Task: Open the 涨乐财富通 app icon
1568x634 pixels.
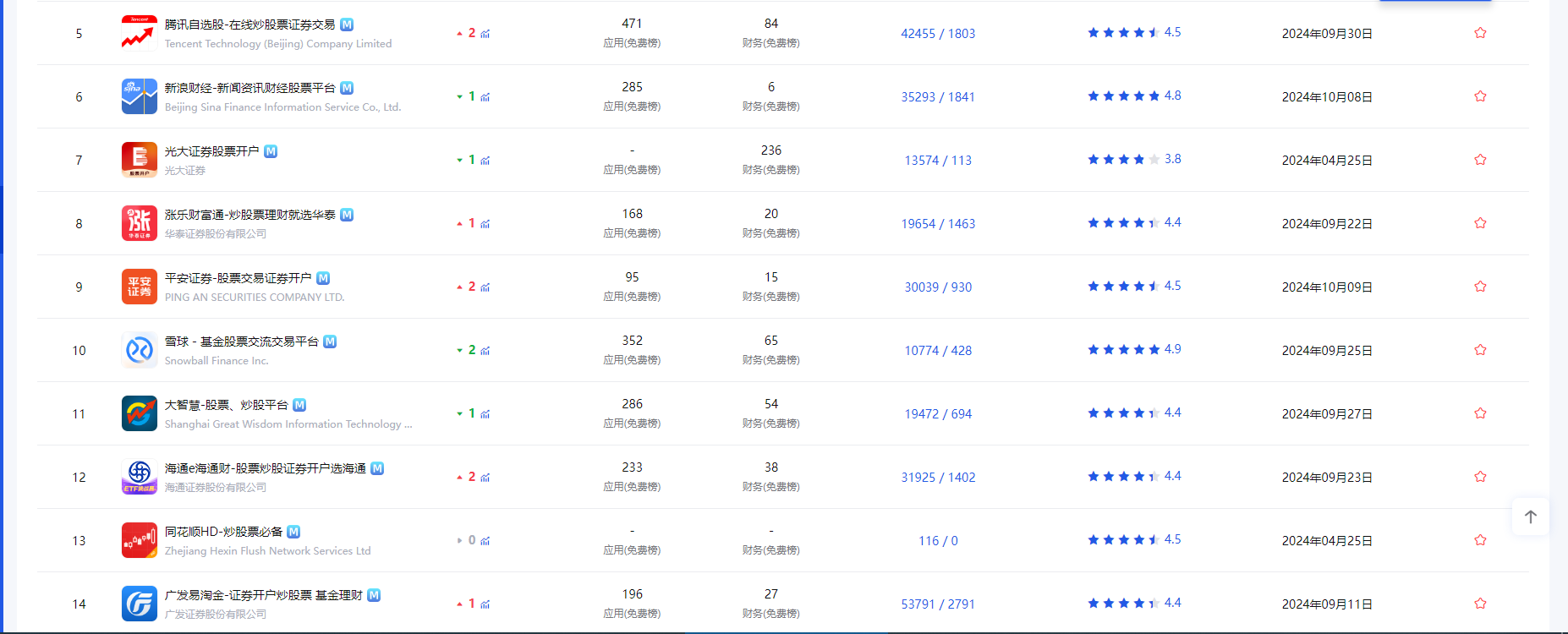Action: pos(139,223)
